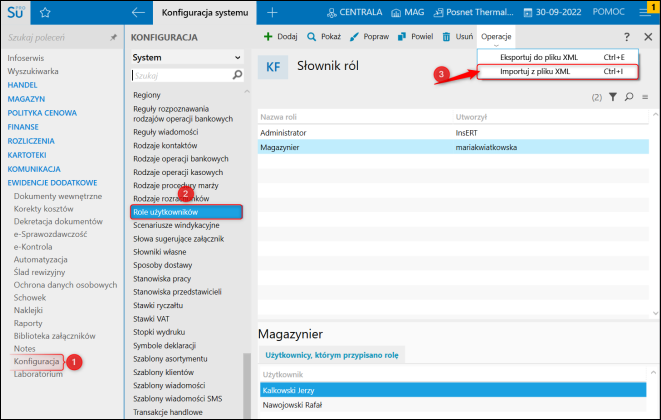Click the search icon above roles list
Screen dimensions: 661x420
click(x=629, y=97)
